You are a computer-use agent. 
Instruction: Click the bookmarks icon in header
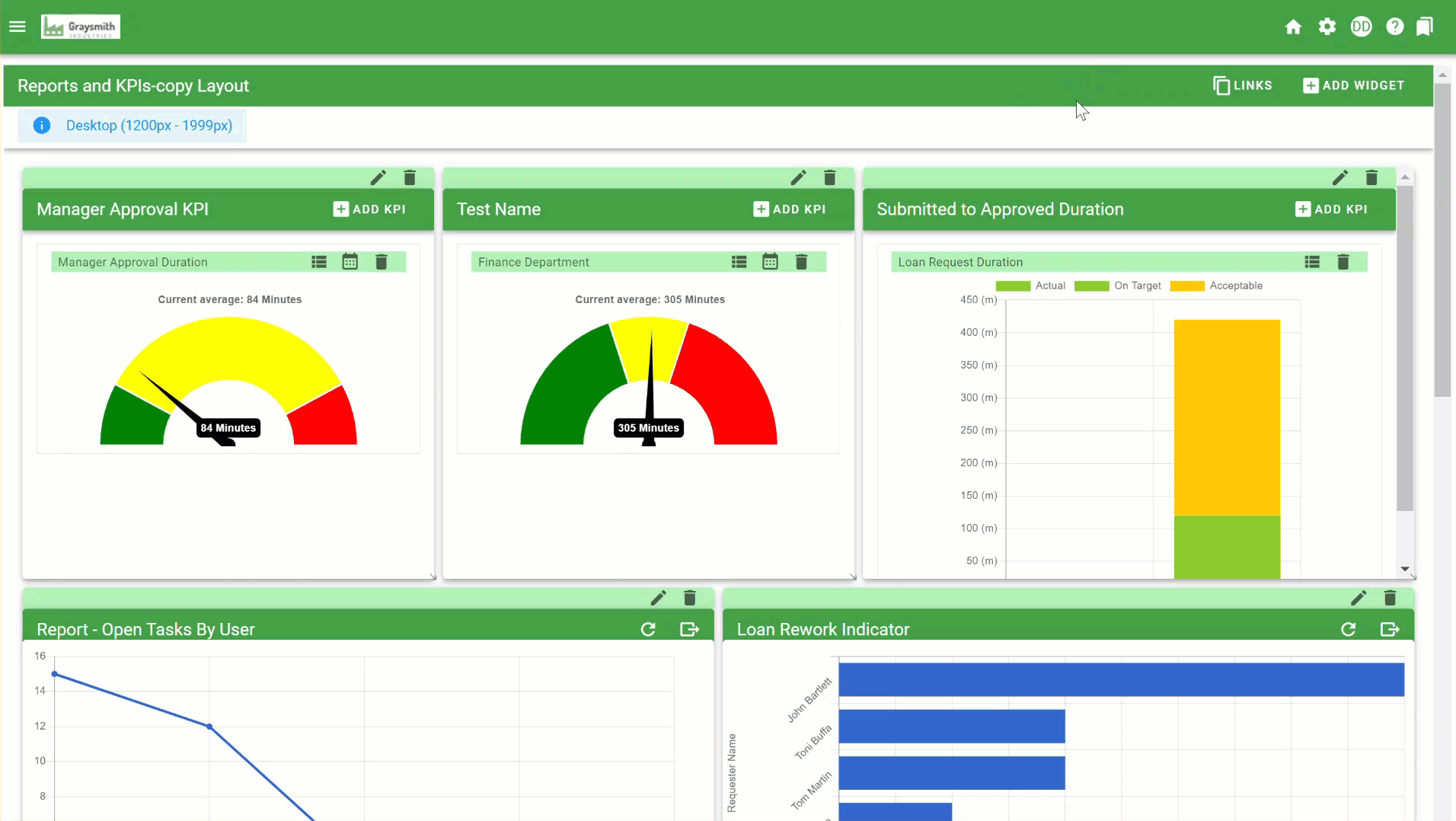[1424, 27]
